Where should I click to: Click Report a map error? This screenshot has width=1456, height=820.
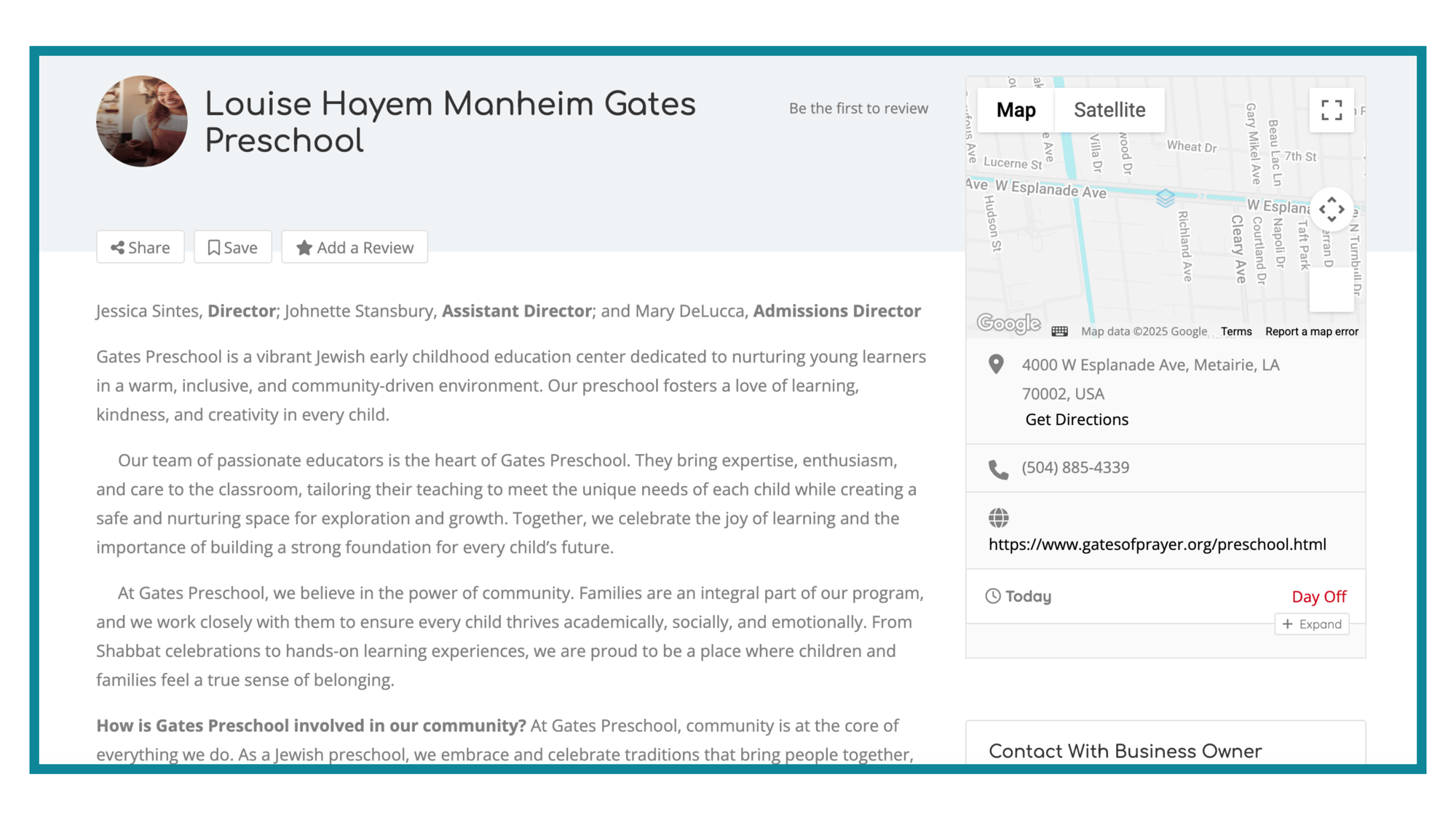[x=1312, y=332]
